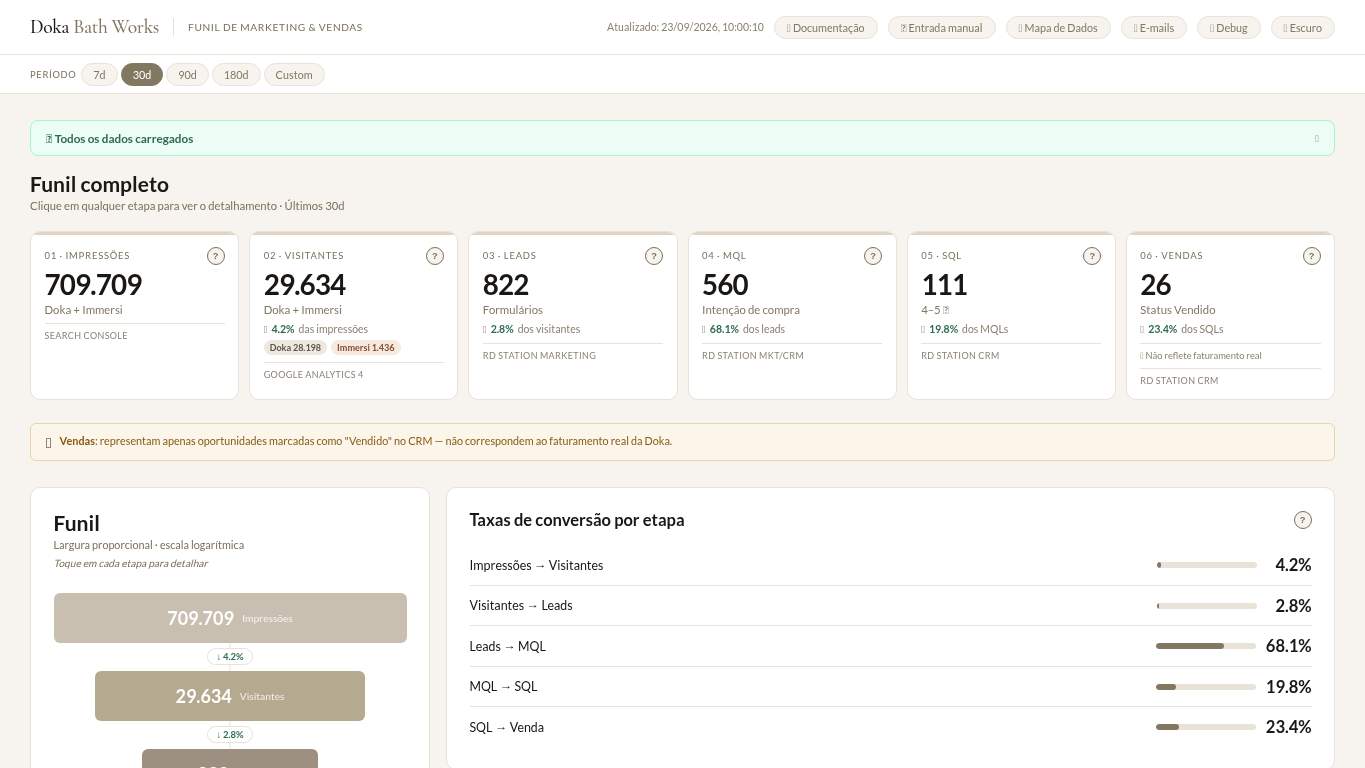The width and height of the screenshot is (1365, 768).
Task: Open the 05 SQL card with 111
Action: click(1011, 316)
